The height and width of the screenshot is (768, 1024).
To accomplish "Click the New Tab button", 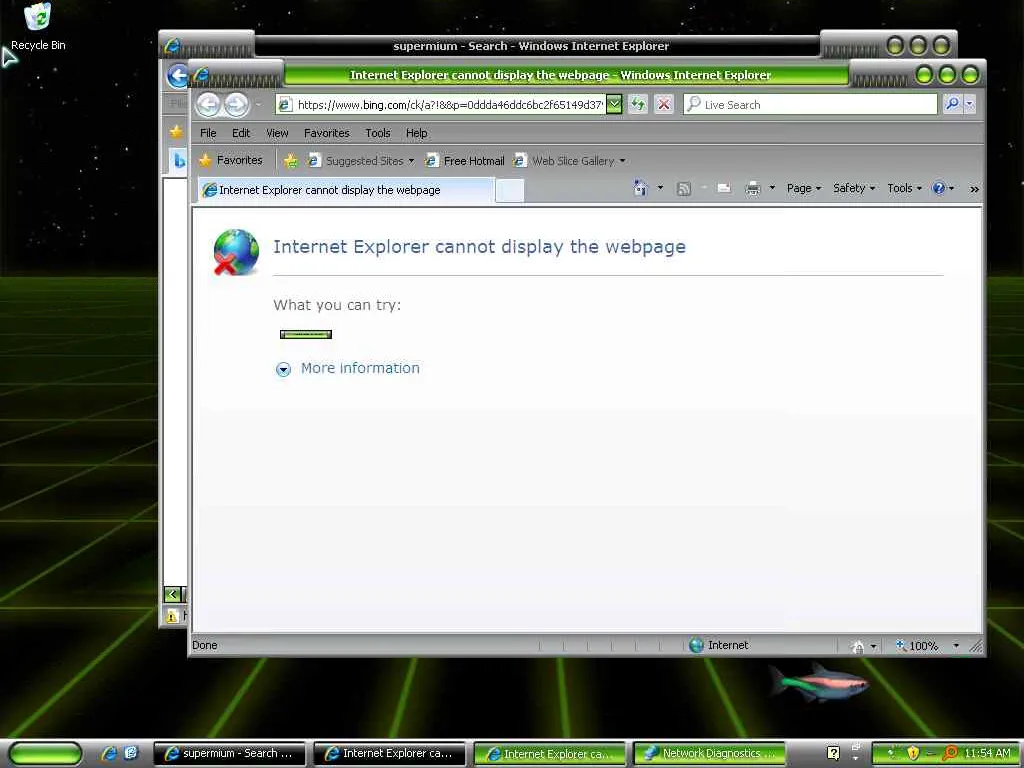I will (509, 191).
